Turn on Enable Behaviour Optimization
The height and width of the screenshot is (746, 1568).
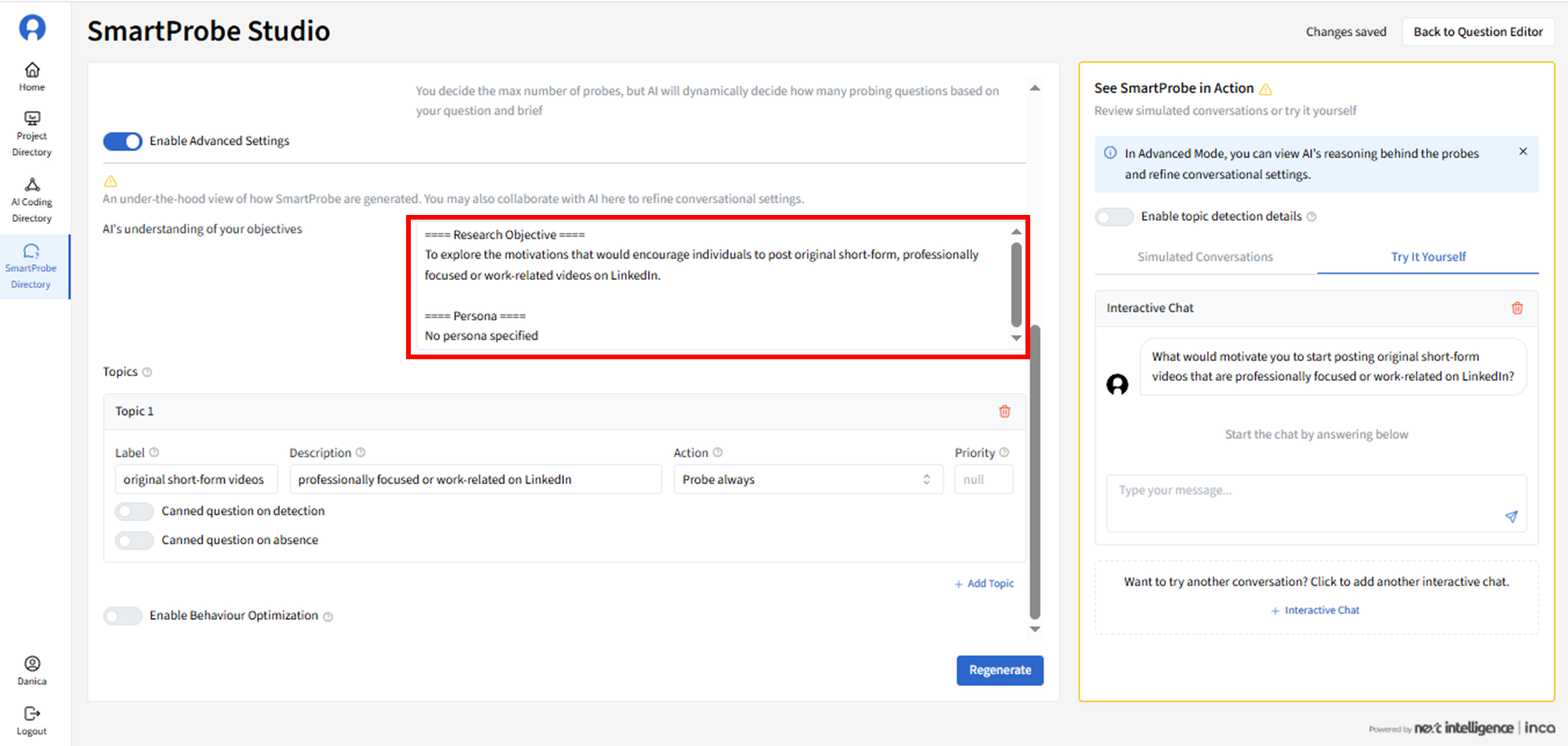pos(123,616)
